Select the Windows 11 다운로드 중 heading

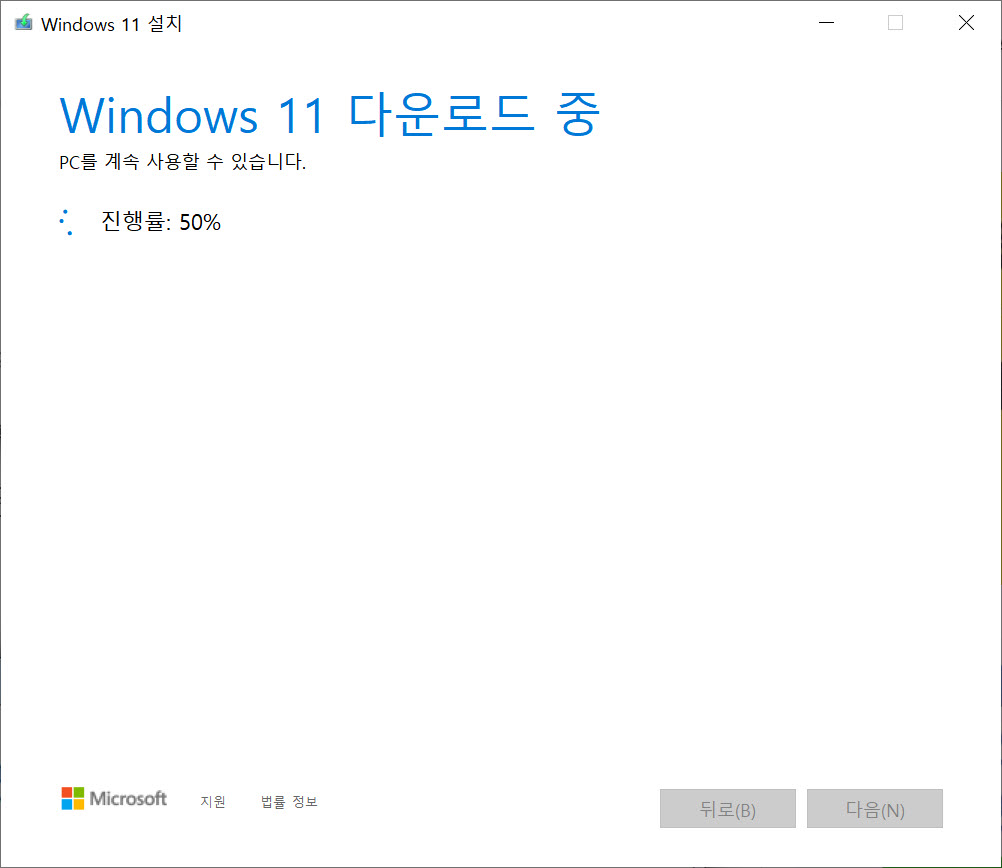330,115
